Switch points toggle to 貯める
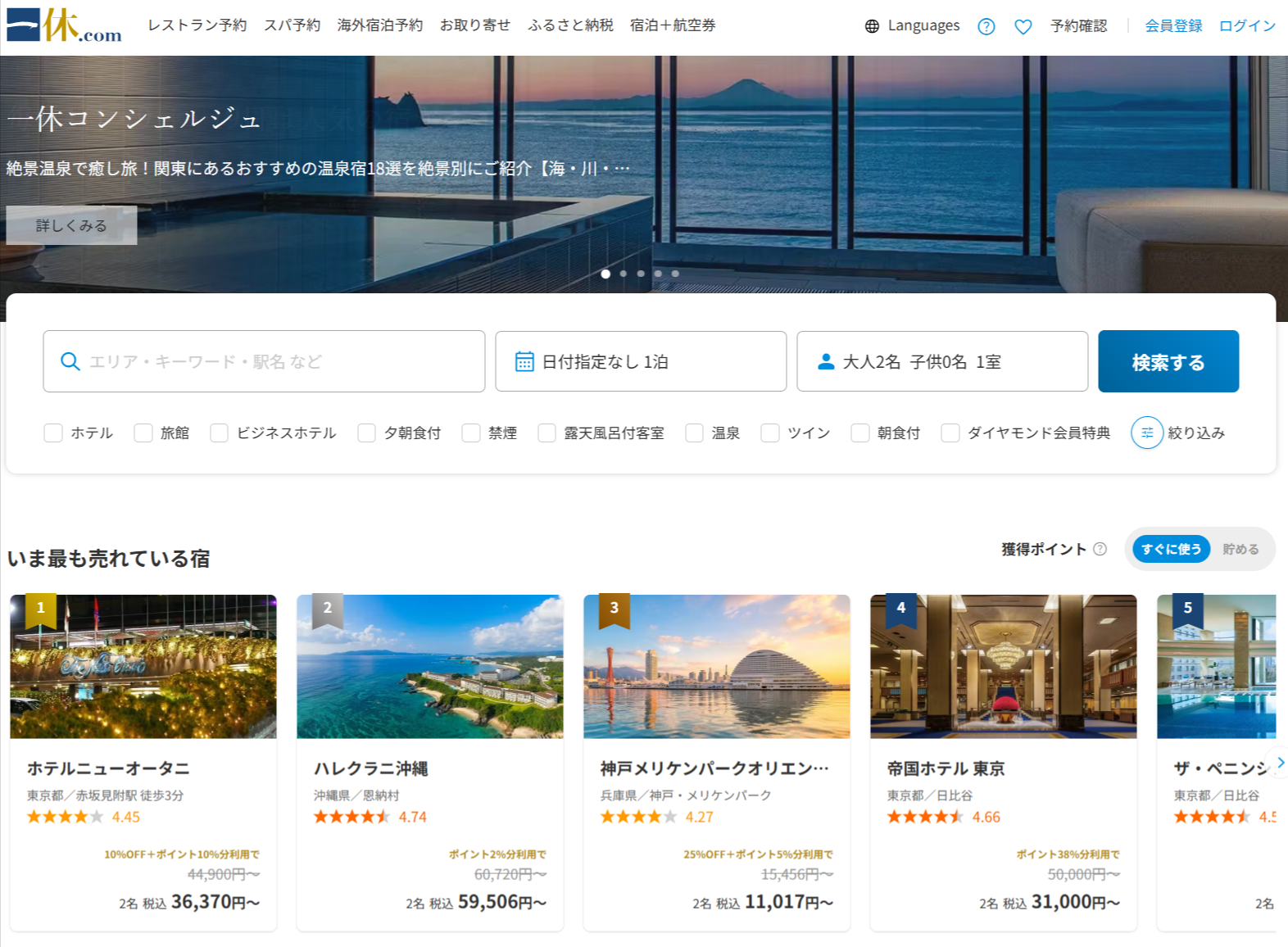1288x947 pixels. 1240,549
